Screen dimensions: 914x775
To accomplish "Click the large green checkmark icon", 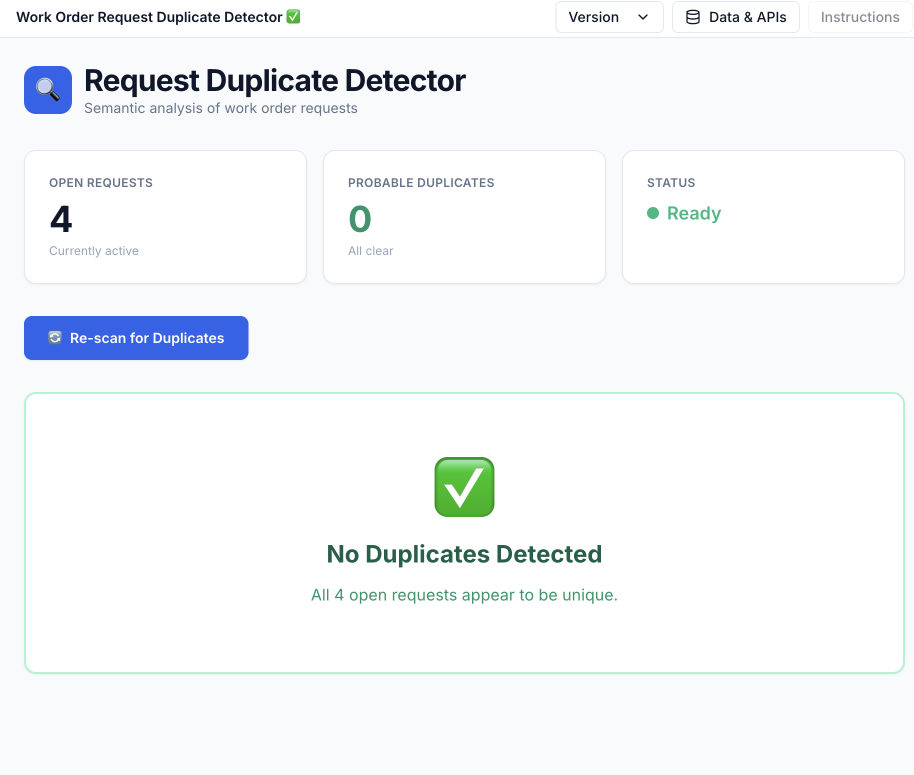I will pos(464,487).
